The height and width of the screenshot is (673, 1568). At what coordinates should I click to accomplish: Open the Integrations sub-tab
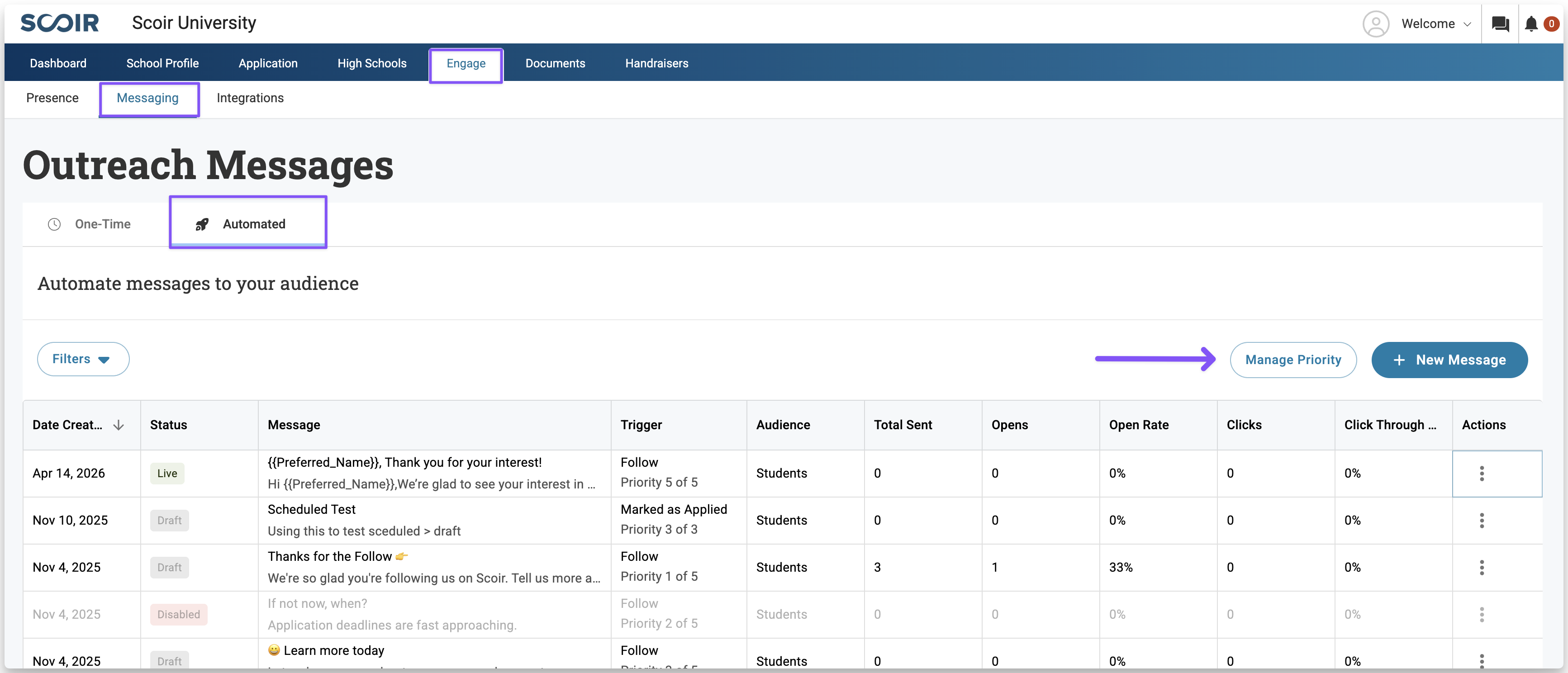250,98
